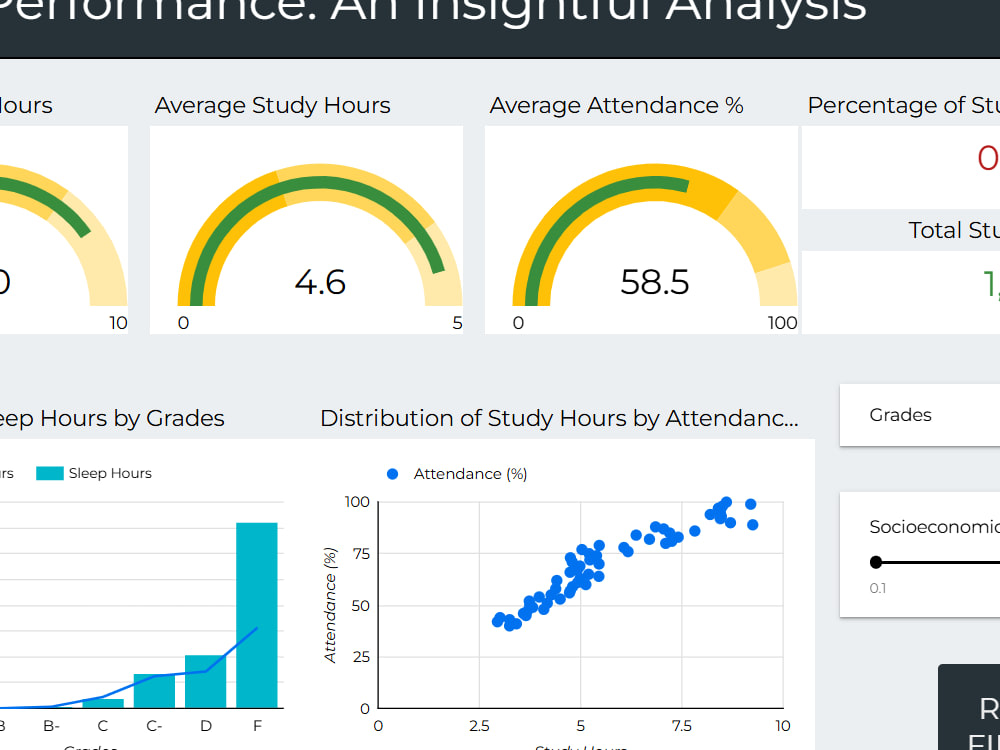Click the Average Study Hours title
This screenshot has width=1000, height=750.
tap(272, 105)
